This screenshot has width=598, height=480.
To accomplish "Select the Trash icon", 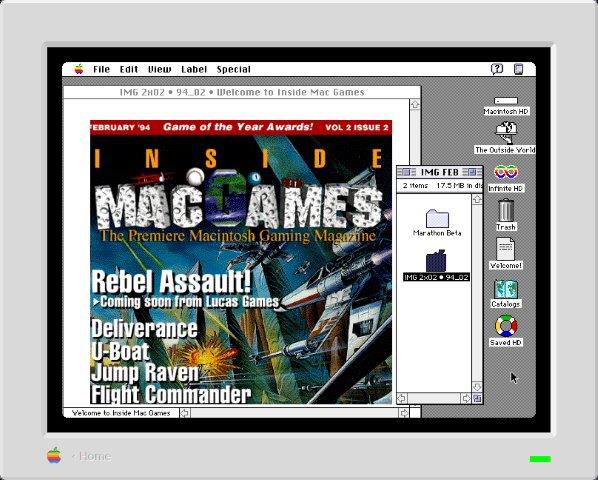I will tap(506, 211).
